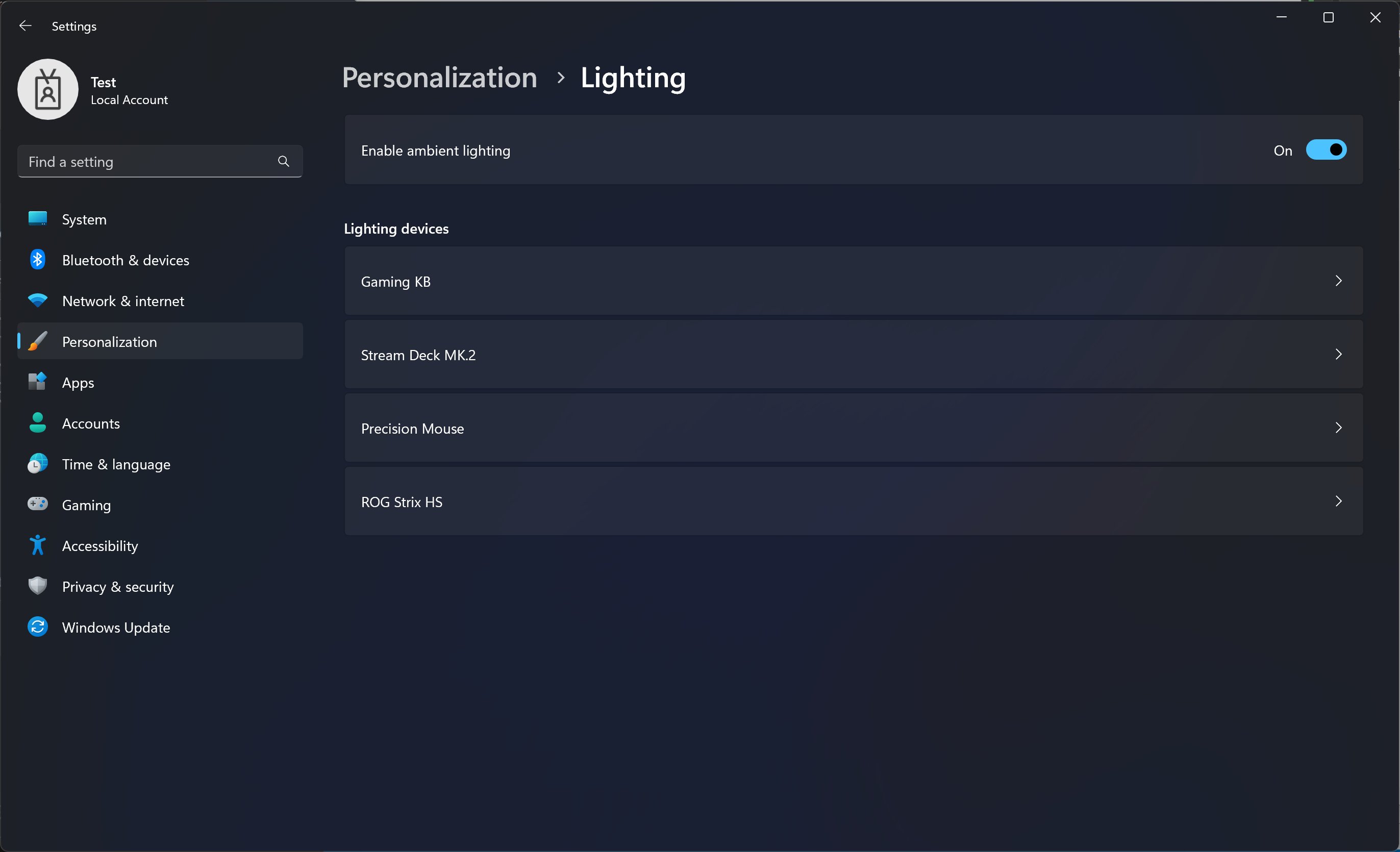Click the System settings icon
This screenshot has height=852, width=1400.
37,219
